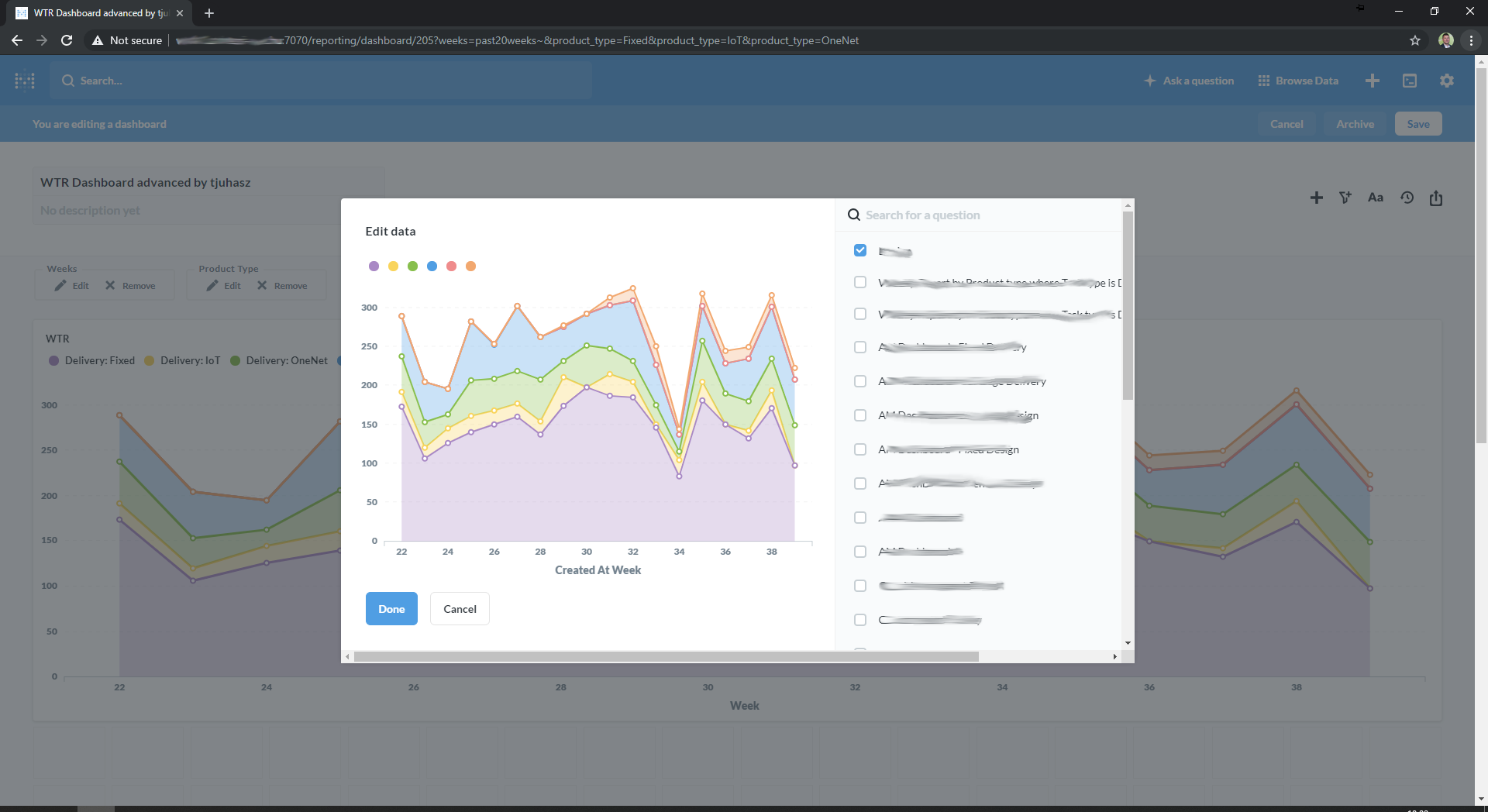Click the sharing export icon

[1435, 198]
